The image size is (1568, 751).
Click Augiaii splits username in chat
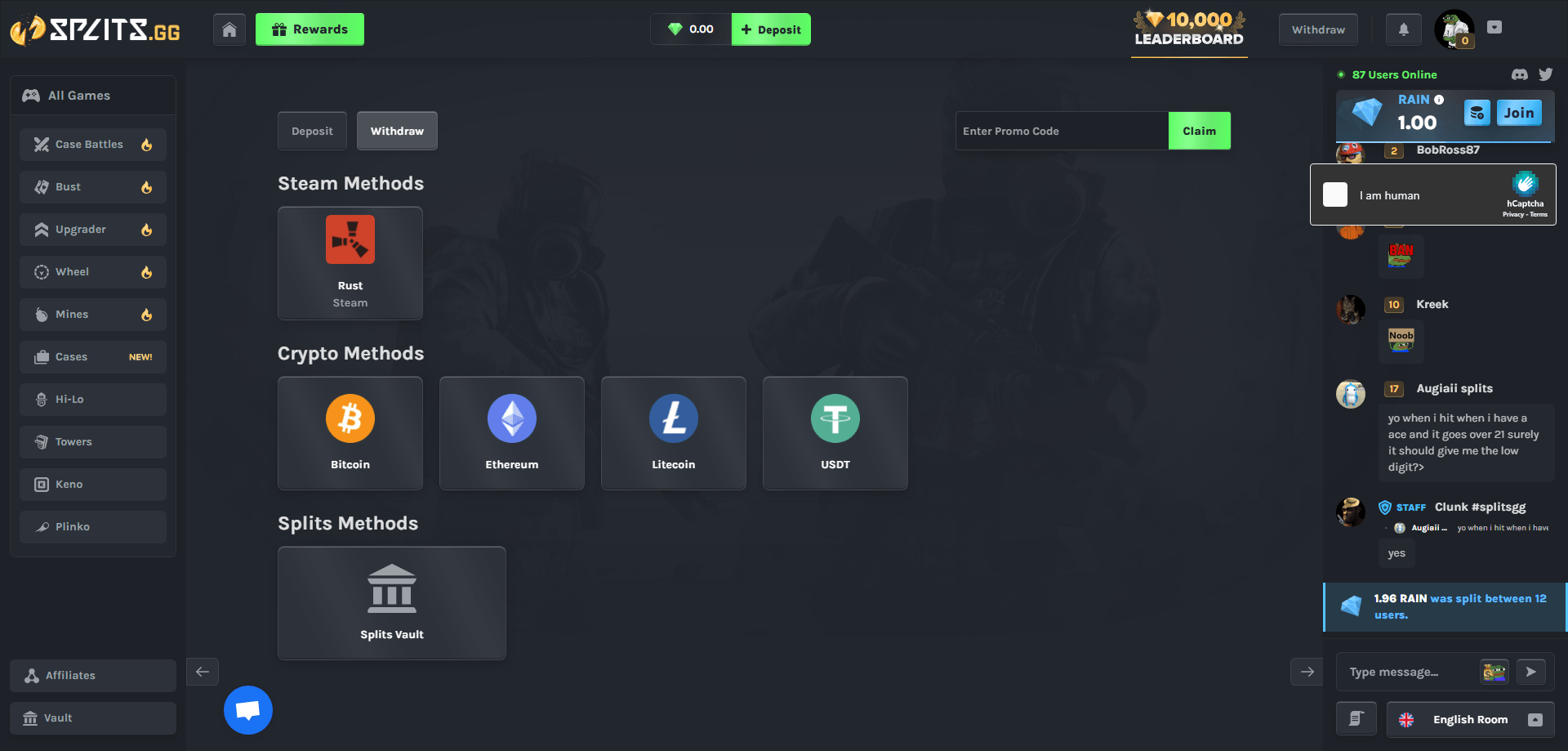click(x=1454, y=389)
